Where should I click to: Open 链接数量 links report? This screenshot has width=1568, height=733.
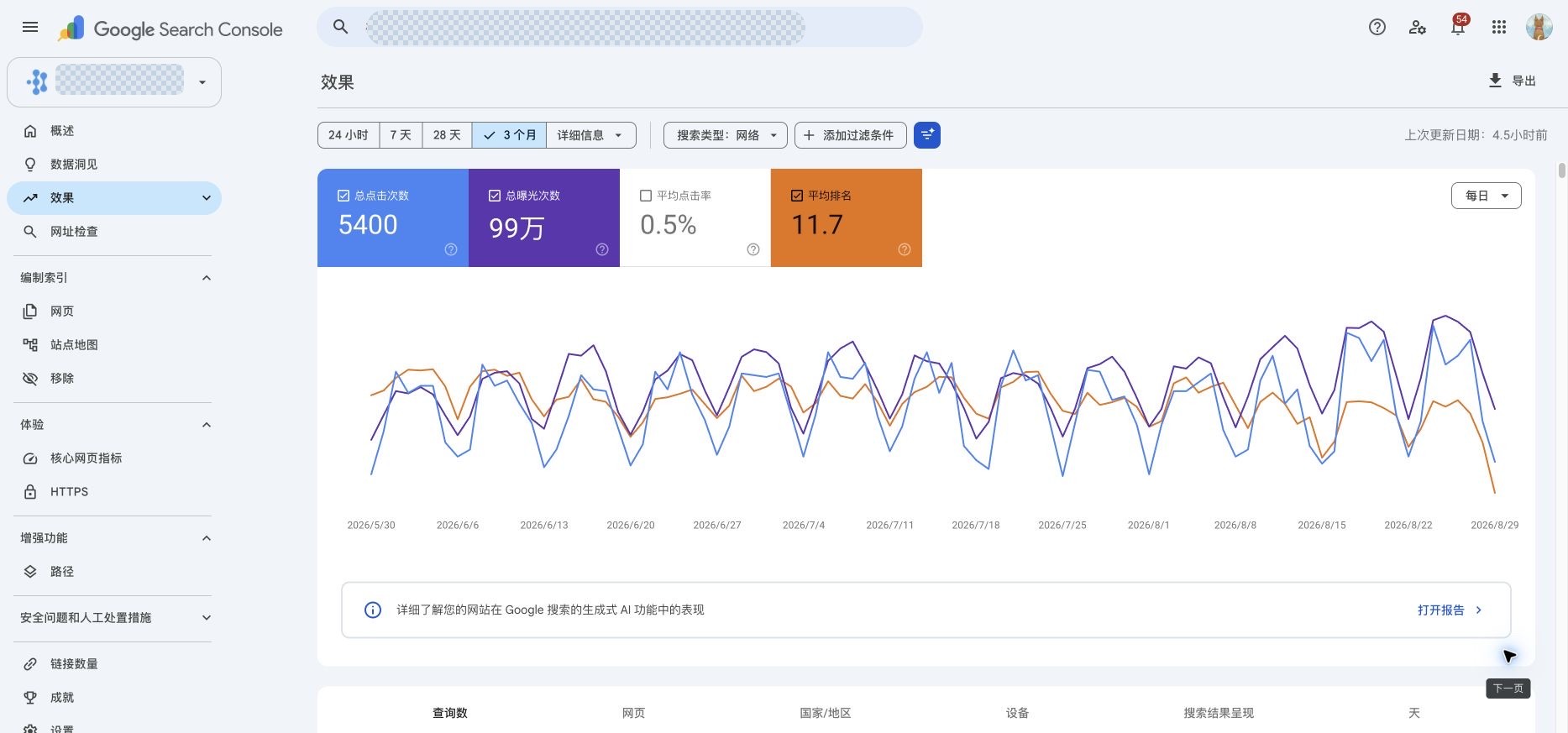point(114,664)
